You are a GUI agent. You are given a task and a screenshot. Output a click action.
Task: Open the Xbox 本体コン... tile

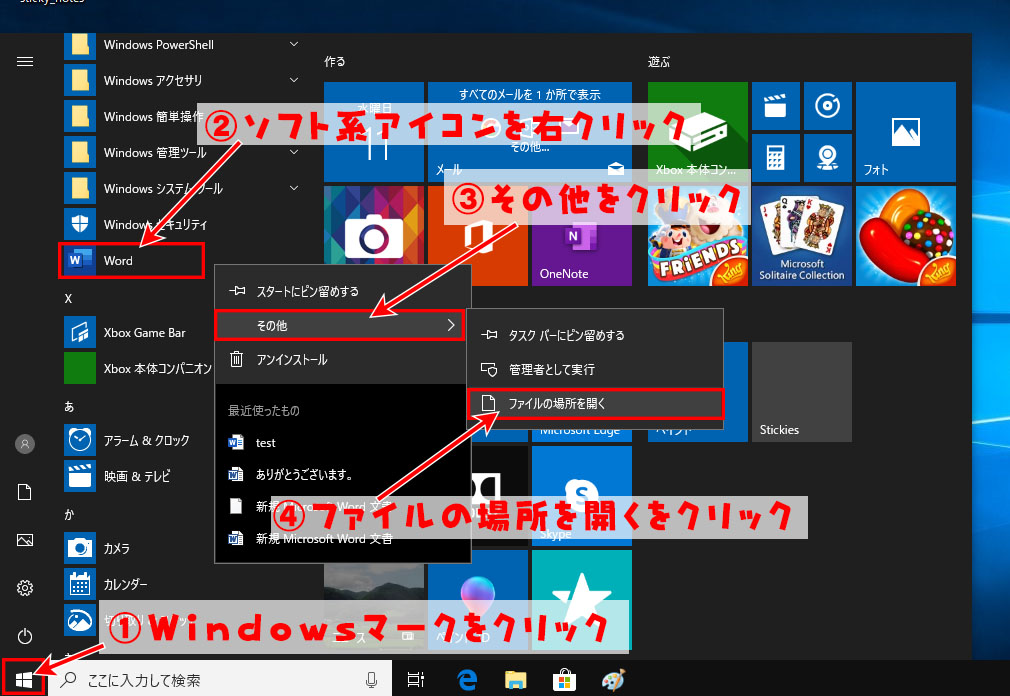tap(698, 131)
